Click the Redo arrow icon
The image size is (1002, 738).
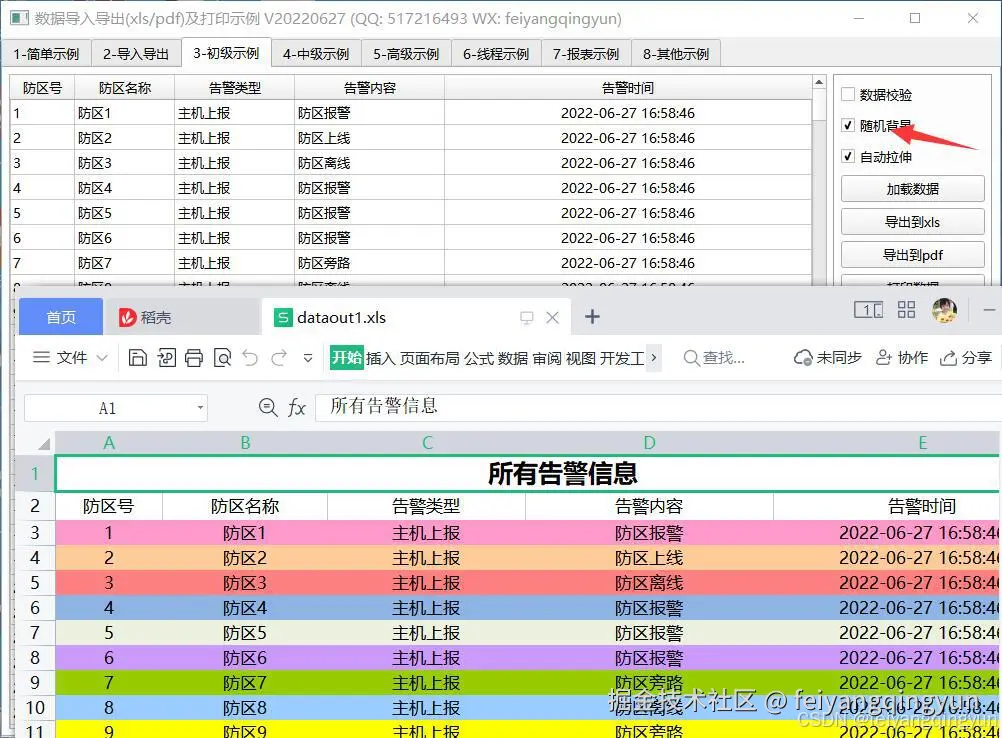(x=277, y=357)
